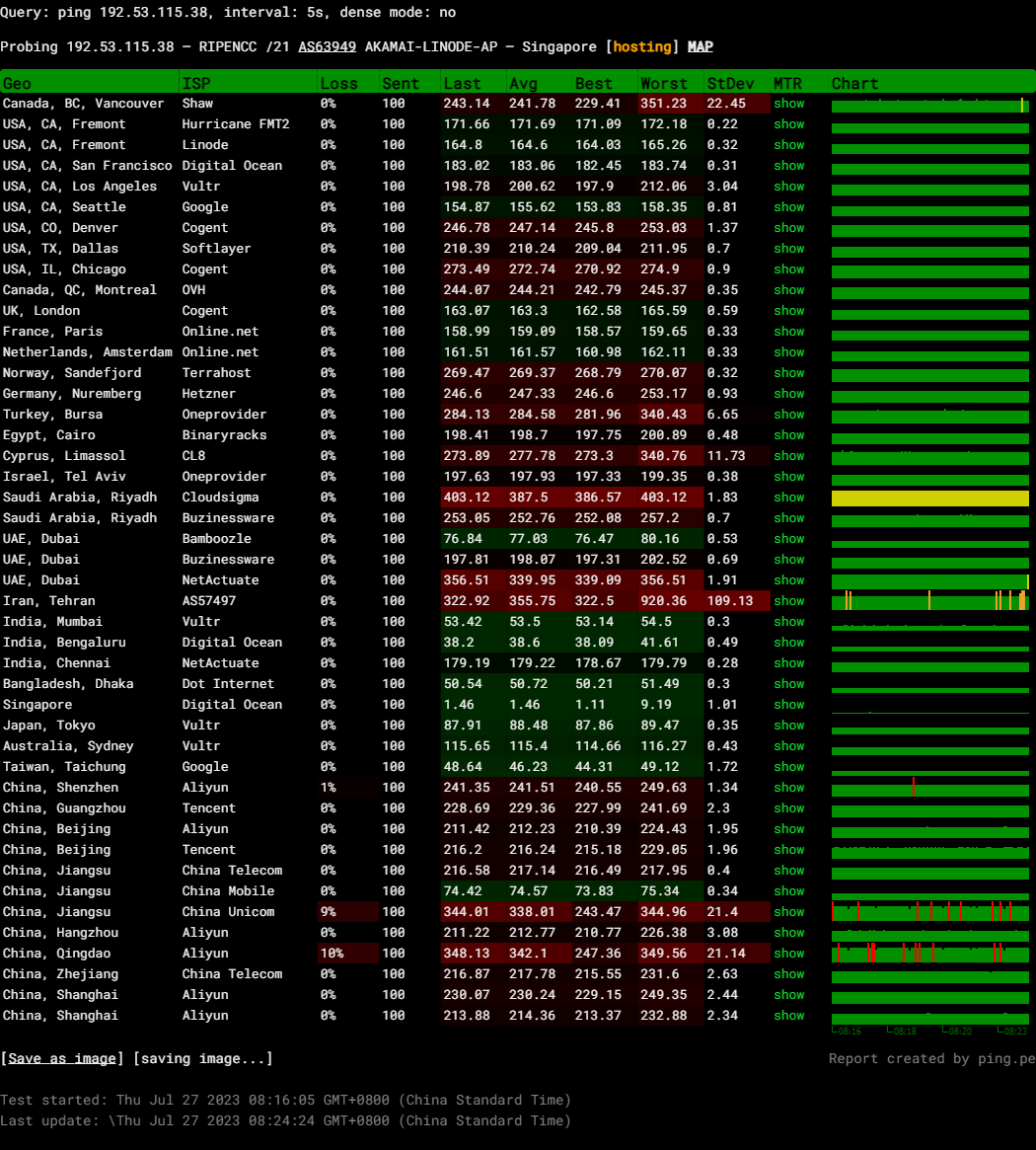Show MTR for Mumbai Vultr row
The width and height of the screenshot is (1036, 1150).
(x=789, y=621)
